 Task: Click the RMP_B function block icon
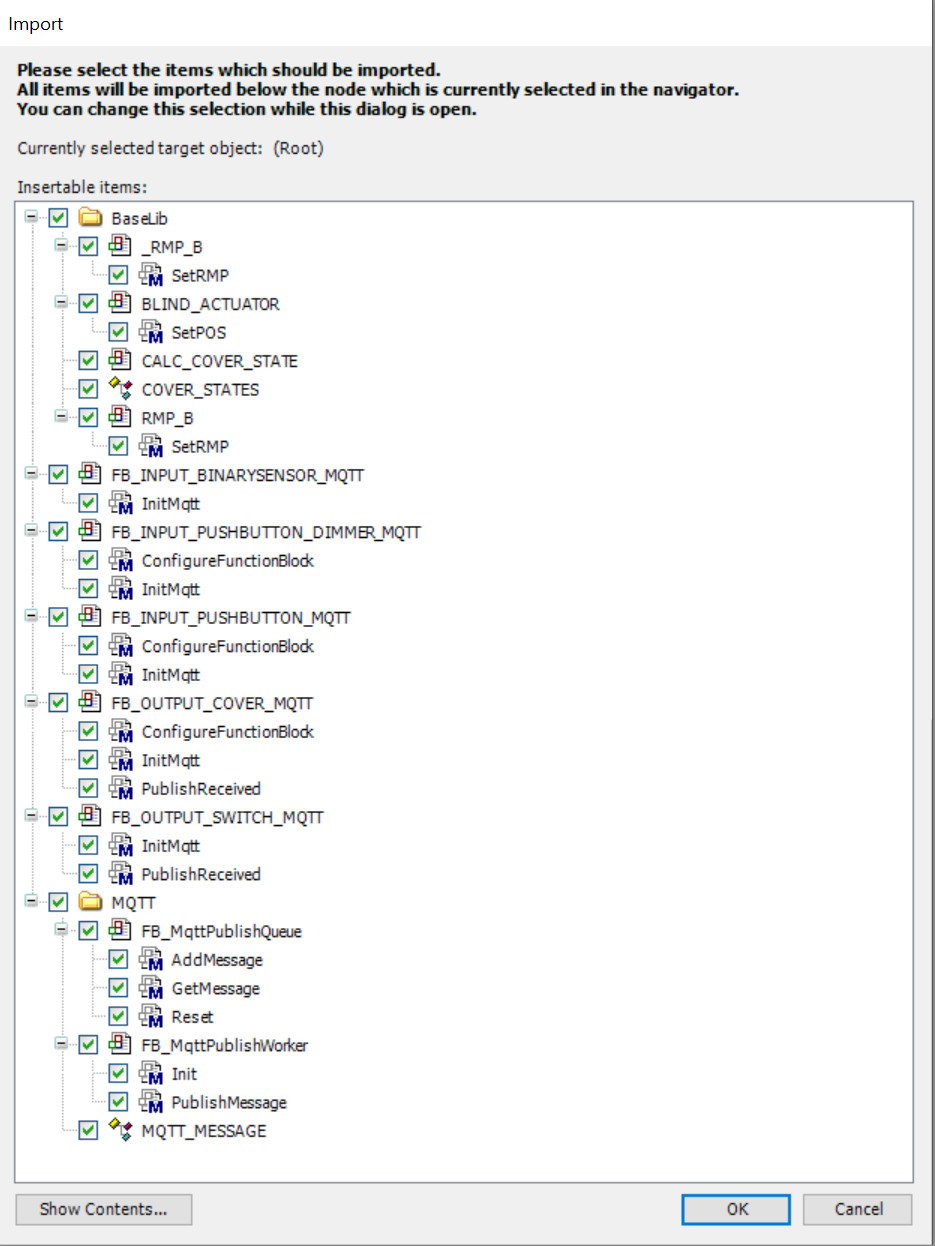(120, 418)
